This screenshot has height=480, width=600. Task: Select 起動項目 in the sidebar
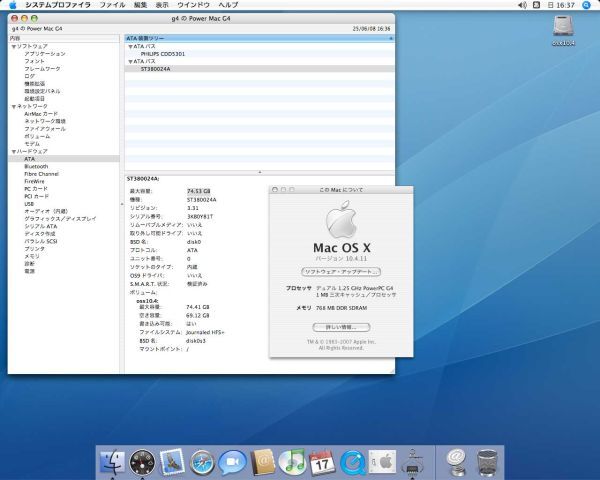34,99
